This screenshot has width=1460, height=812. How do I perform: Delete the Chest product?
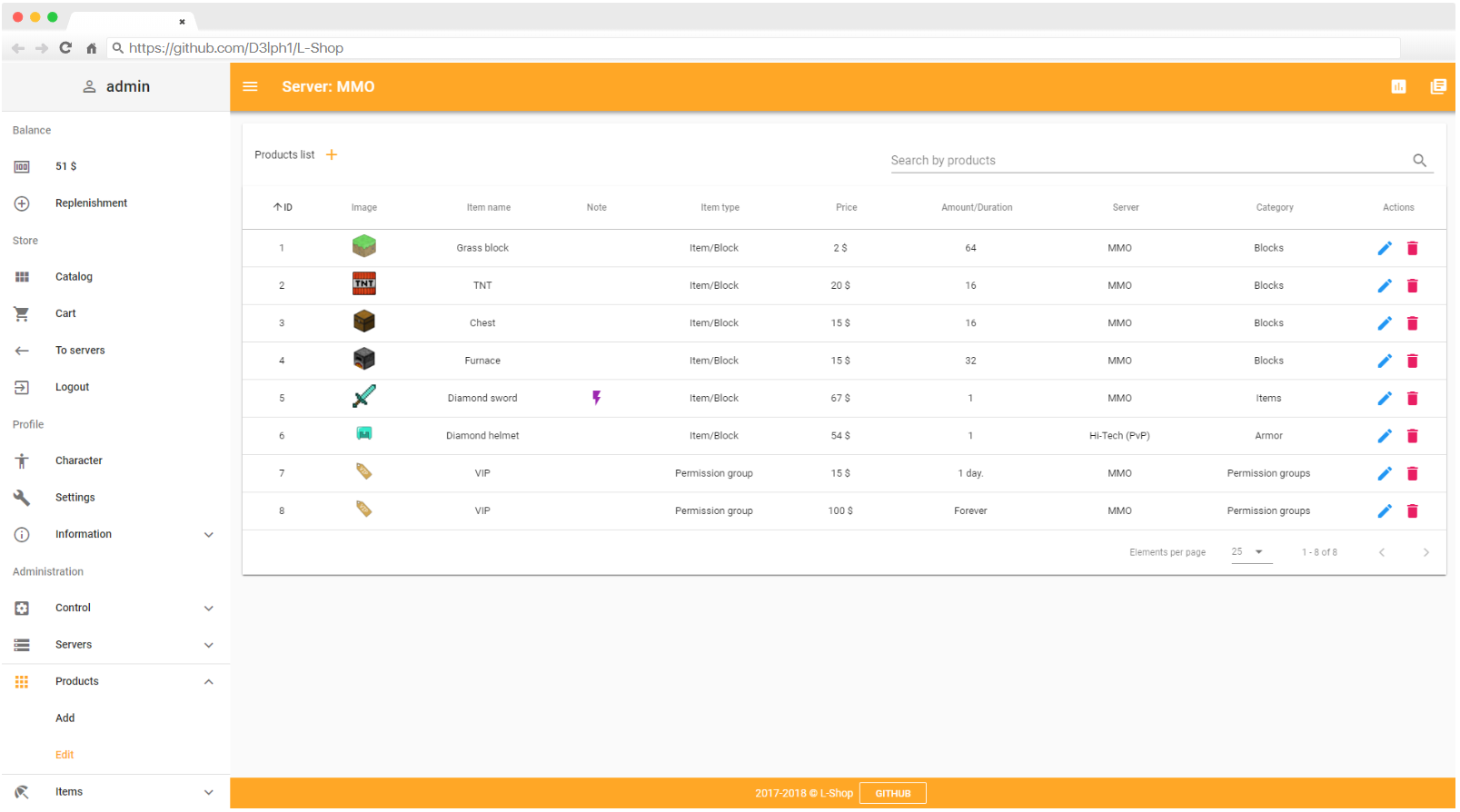(1412, 323)
